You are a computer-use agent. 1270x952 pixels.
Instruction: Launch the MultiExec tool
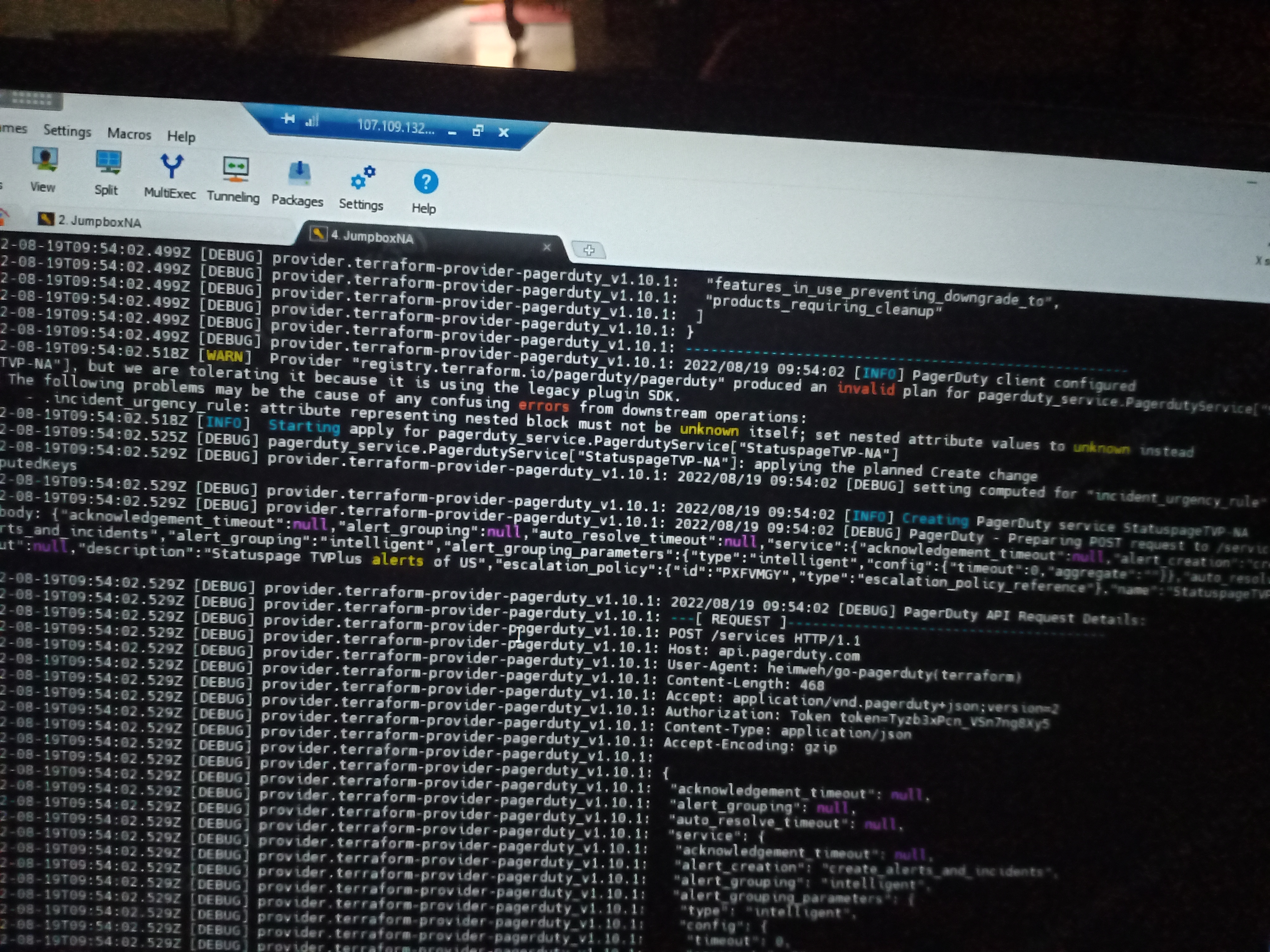click(170, 176)
